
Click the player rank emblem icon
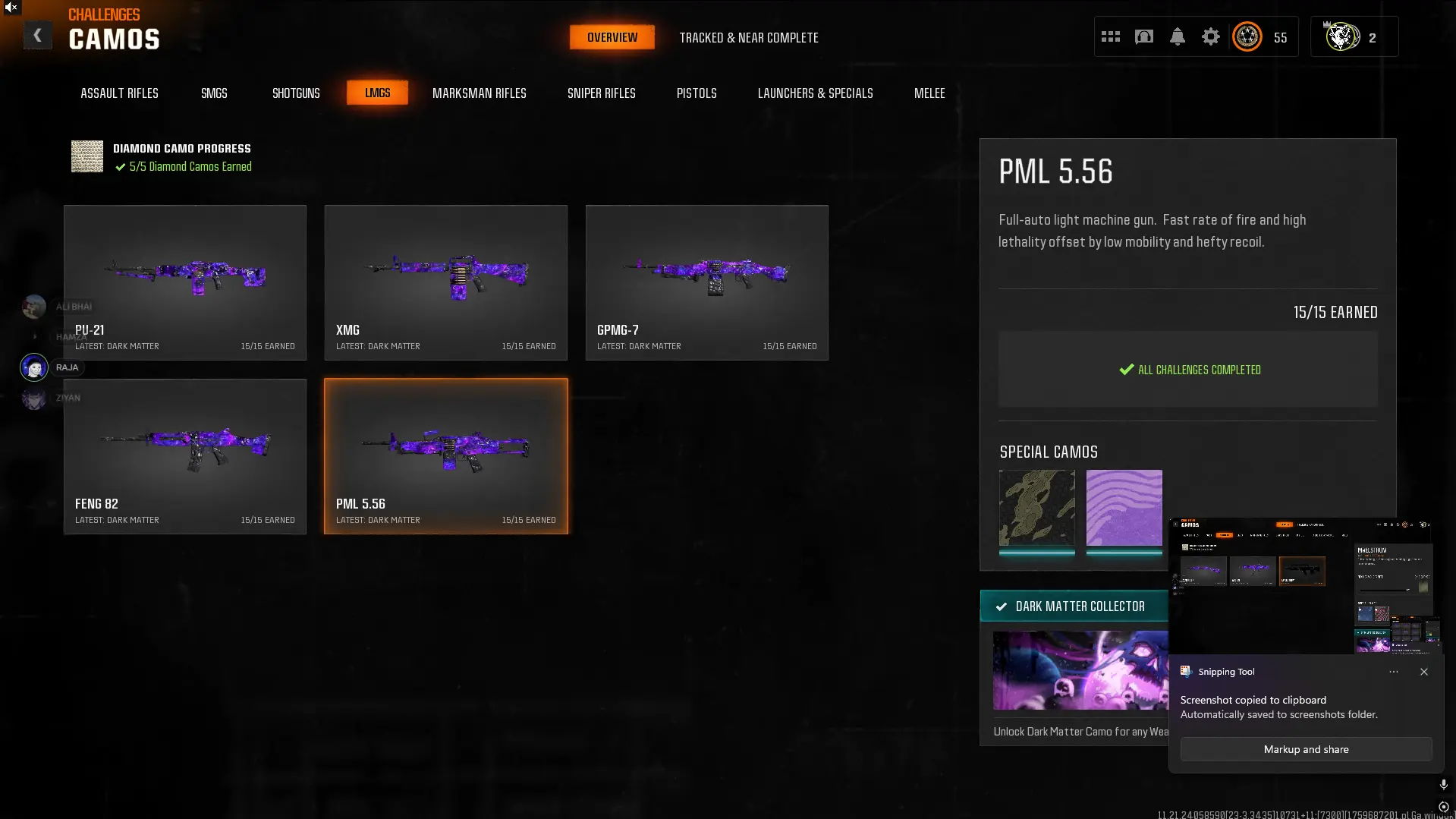pos(1247,36)
